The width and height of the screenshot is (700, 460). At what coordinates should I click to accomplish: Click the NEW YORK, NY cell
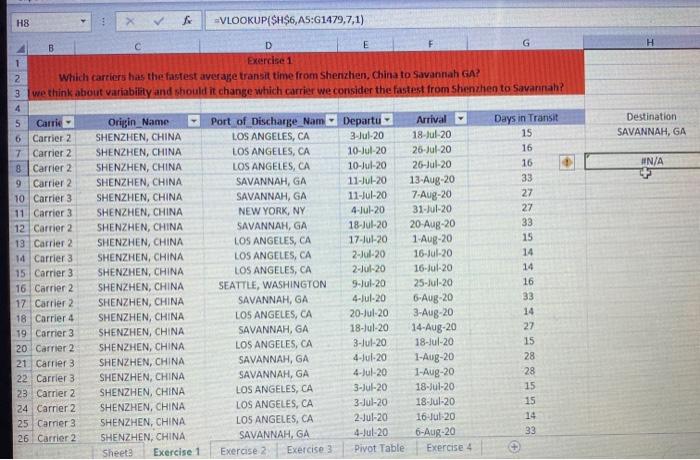coord(271,210)
